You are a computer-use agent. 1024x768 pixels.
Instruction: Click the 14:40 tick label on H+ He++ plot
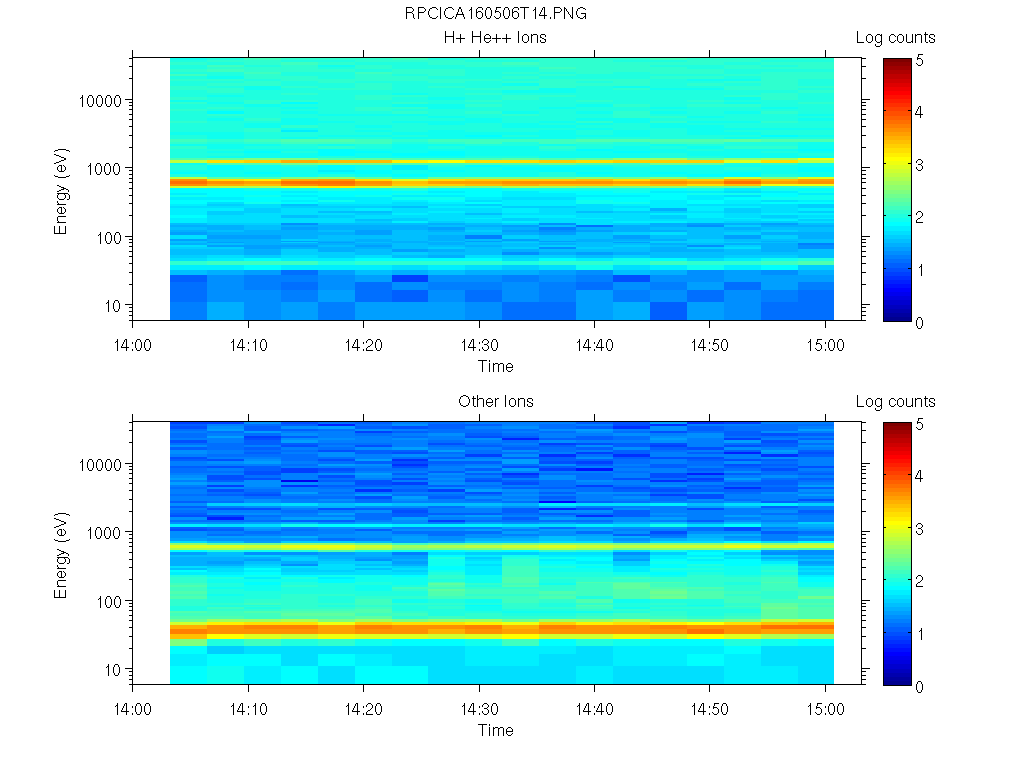coord(594,345)
